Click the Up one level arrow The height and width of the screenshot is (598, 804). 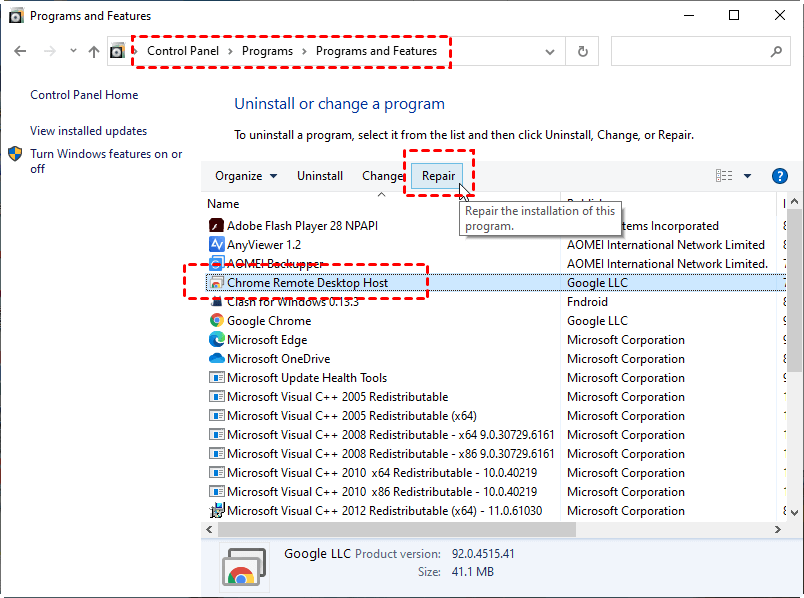[x=94, y=51]
